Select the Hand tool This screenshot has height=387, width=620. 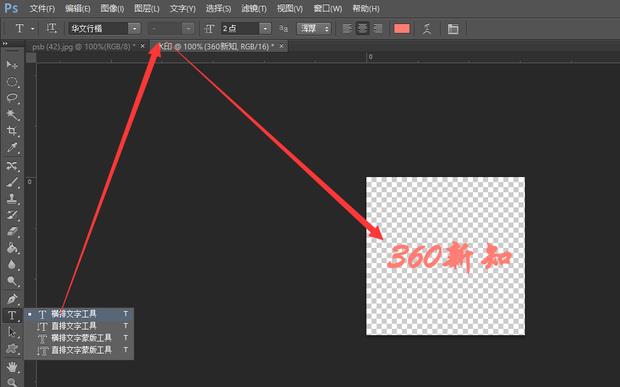12,366
